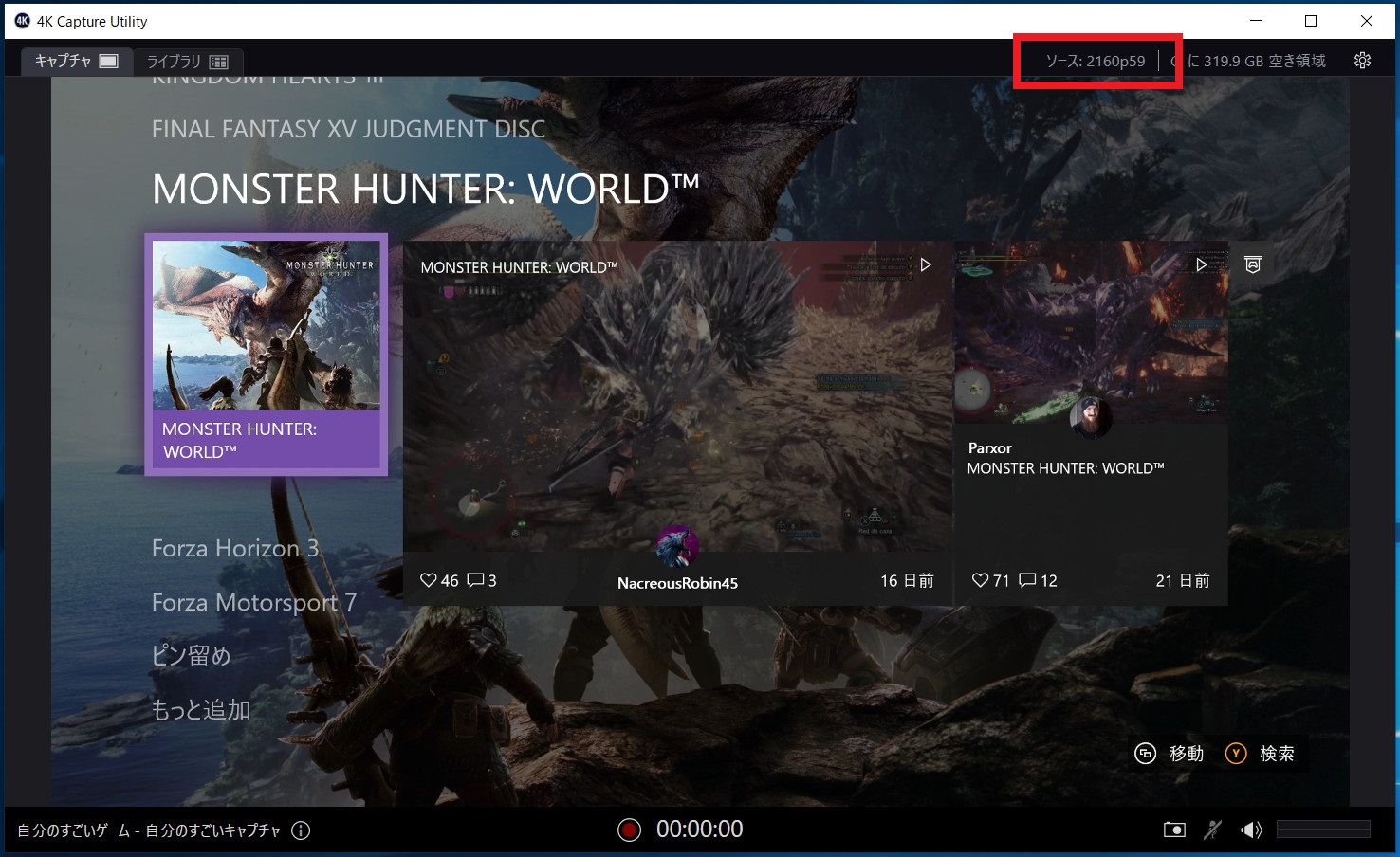The image size is (1400, 857).
Task: Open the ライブラリ tab
Action: click(188, 62)
